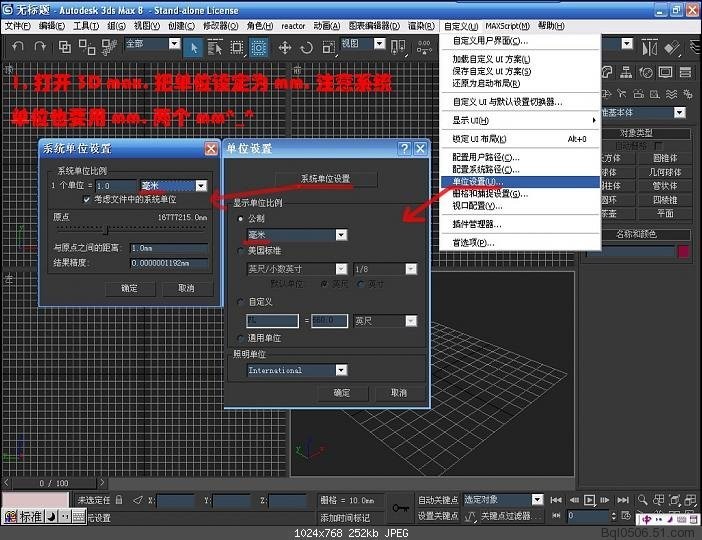Image resolution: width=702 pixels, height=540 pixels.
Task: Activate the Select and Rotate tool
Action: click(307, 47)
